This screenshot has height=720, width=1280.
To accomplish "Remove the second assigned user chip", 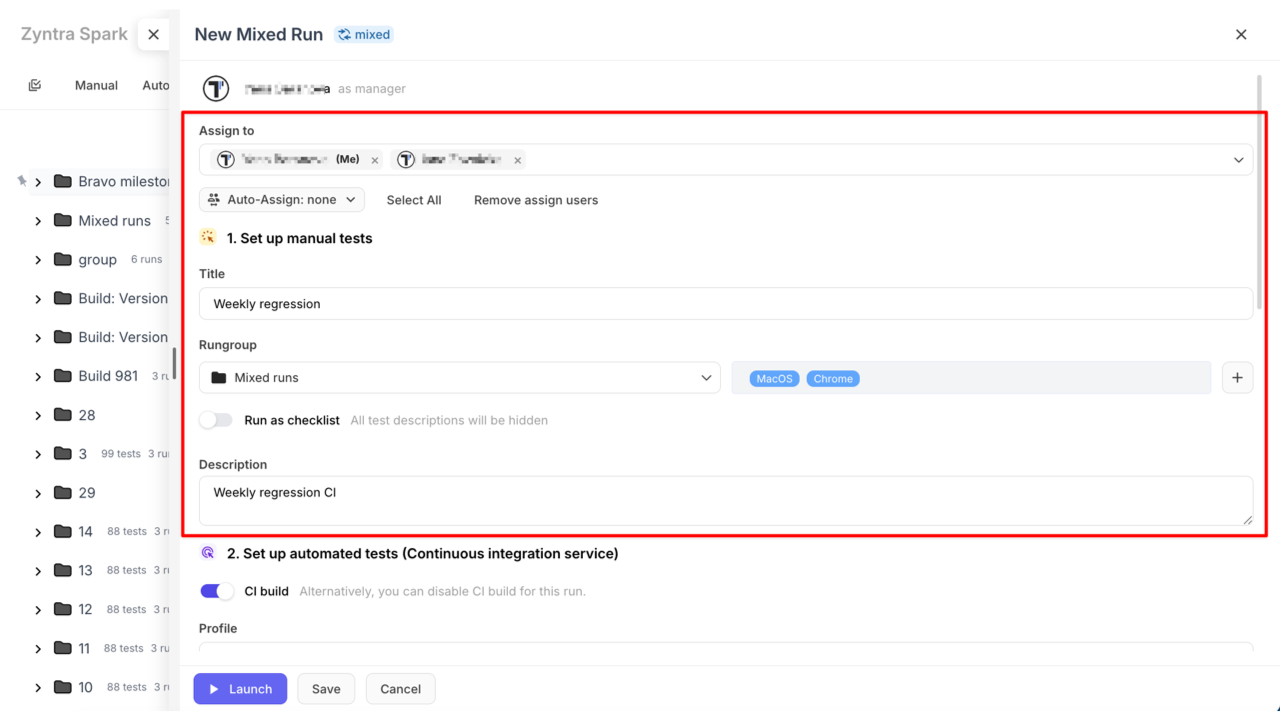I will (x=517, y=160).
